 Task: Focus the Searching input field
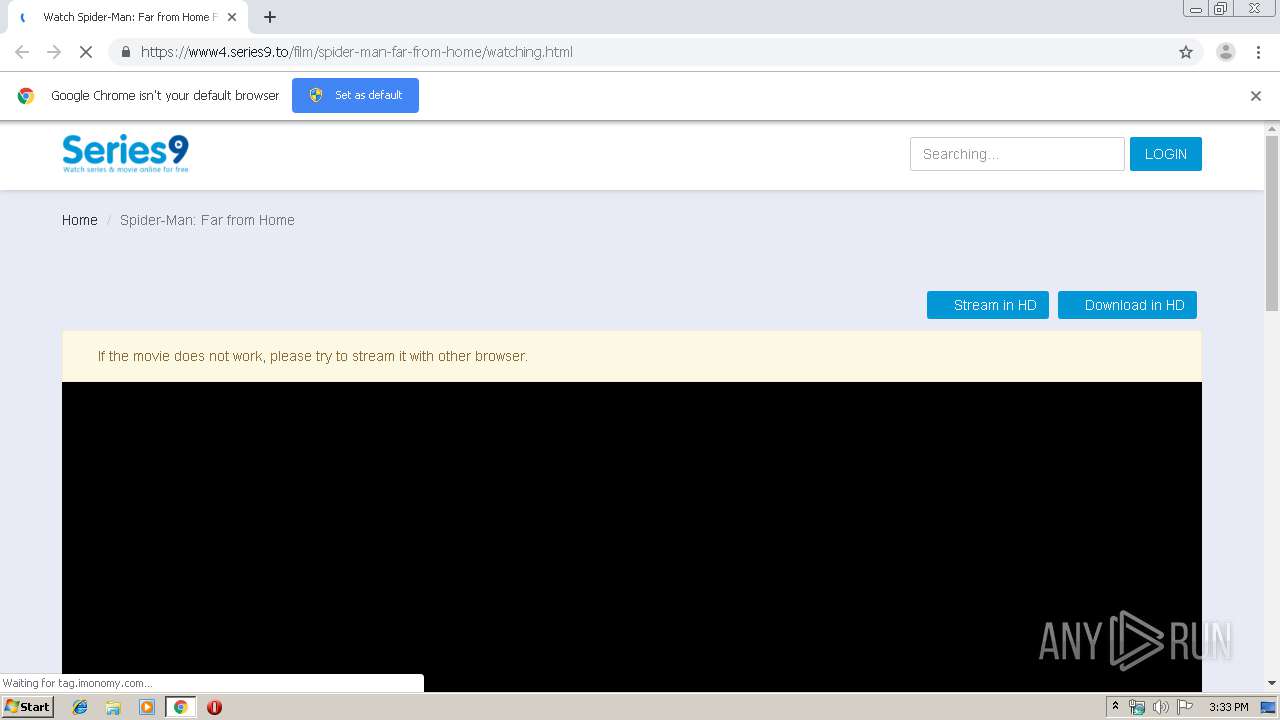(1017, 154)
